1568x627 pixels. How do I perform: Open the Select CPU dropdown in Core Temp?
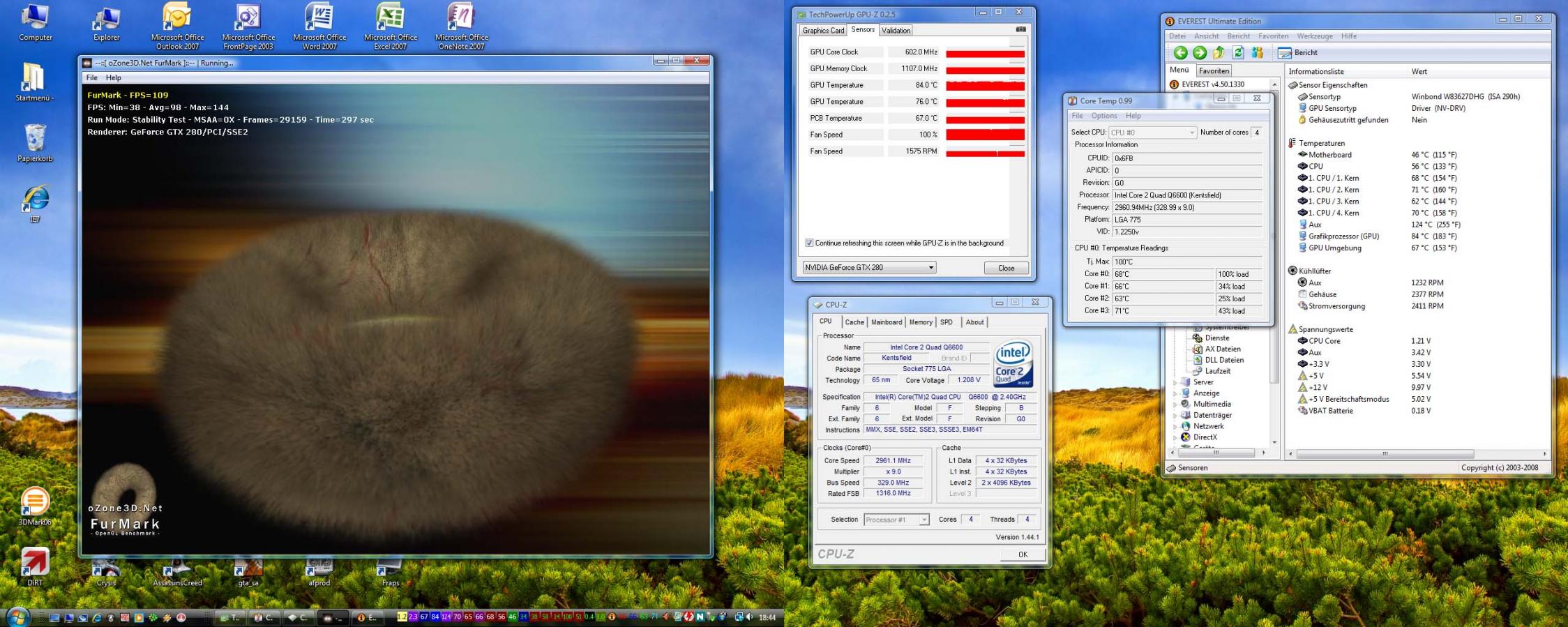pyautogui.click(x=1152, y=133)
